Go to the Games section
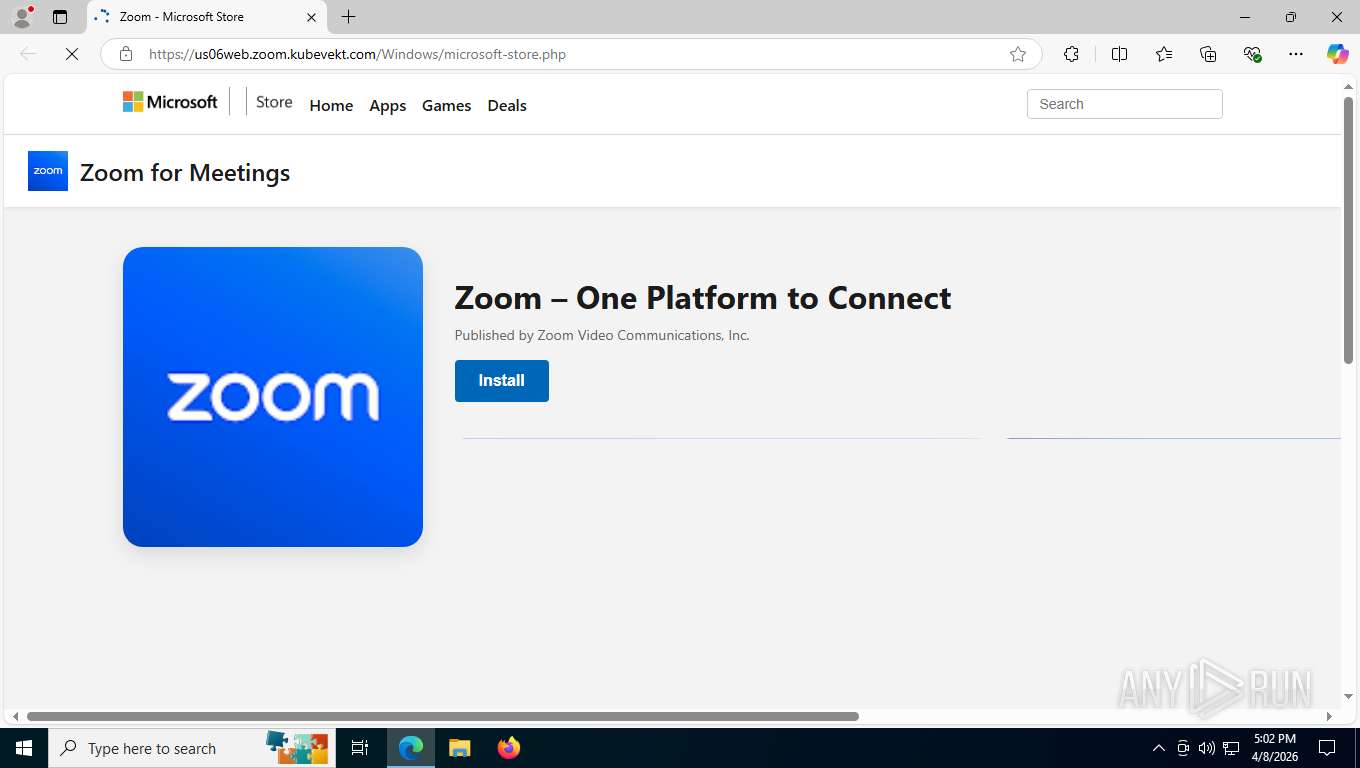The width and height of the screenshot is (1360, 768). point(446,105)
